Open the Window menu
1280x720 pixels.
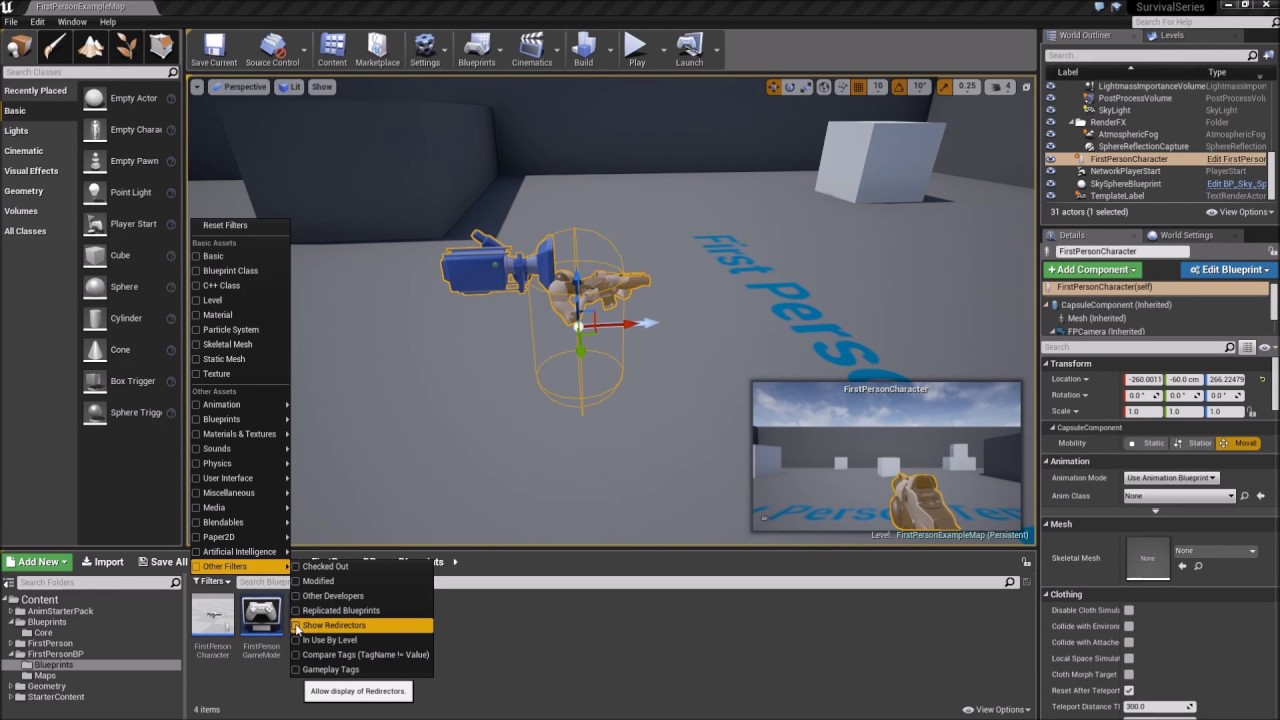[x=72, y=22]
